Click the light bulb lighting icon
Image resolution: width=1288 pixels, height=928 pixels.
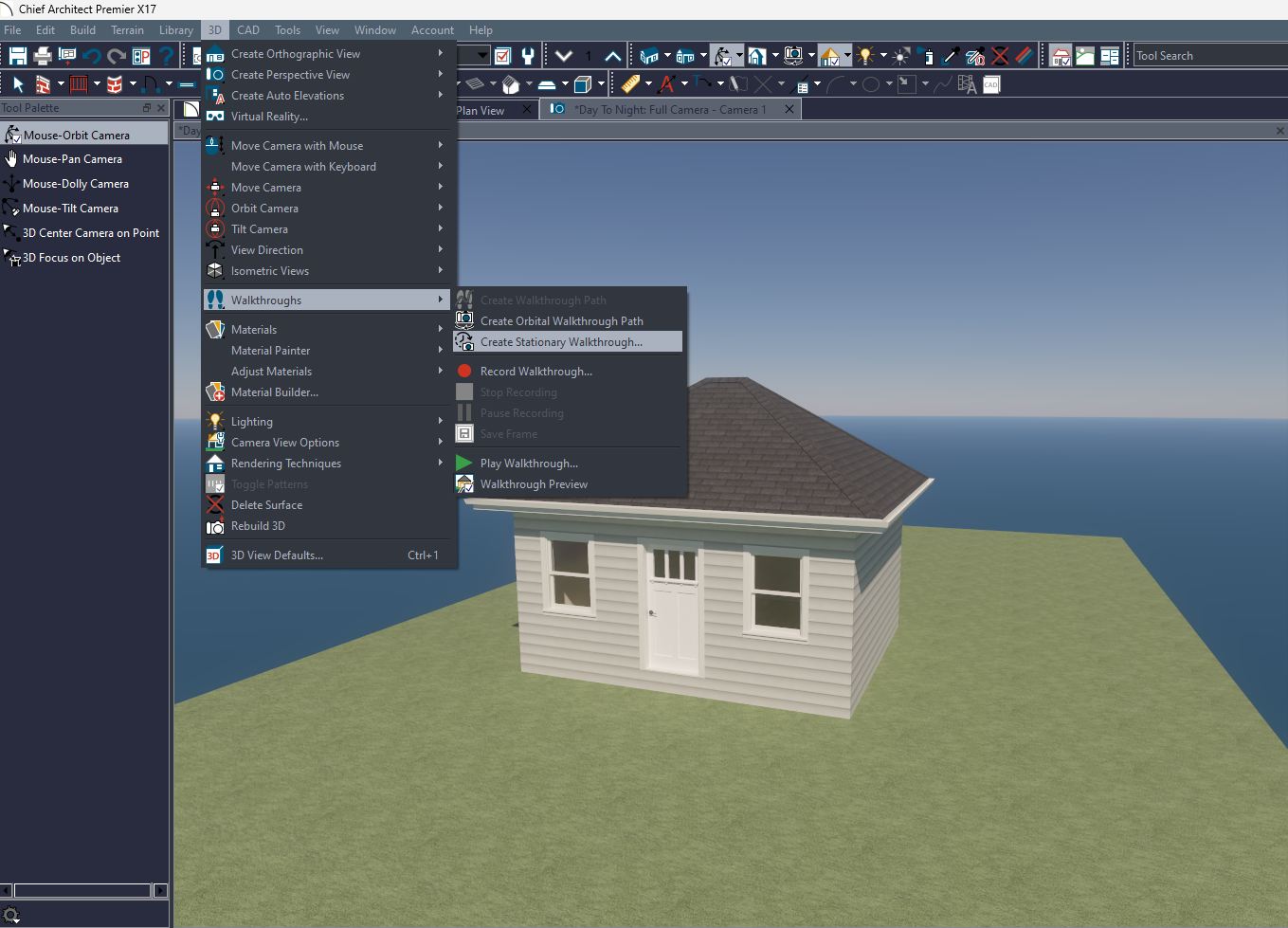click(x=864, y=56)
